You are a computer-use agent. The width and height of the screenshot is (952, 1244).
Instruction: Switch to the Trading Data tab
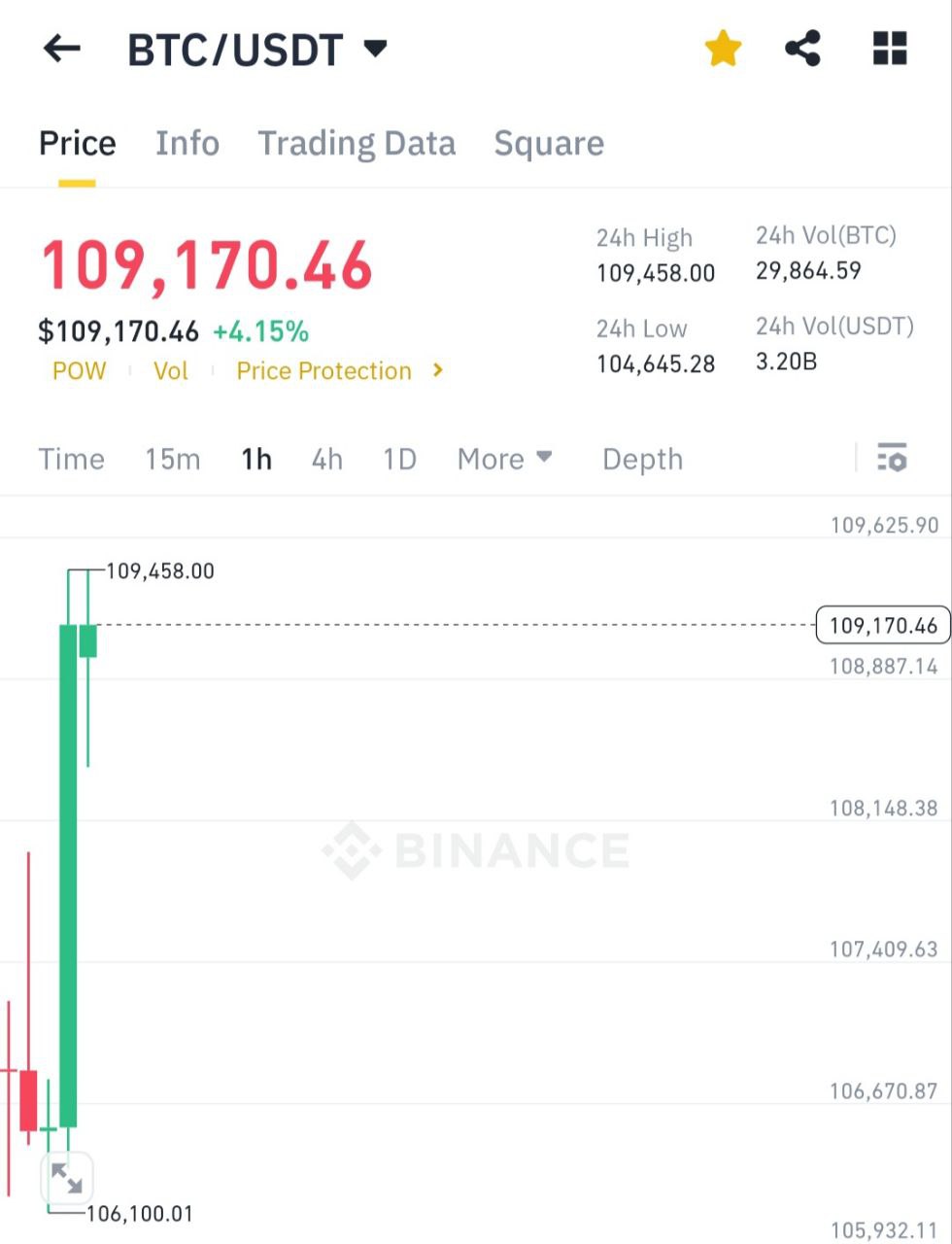point(357,144)
